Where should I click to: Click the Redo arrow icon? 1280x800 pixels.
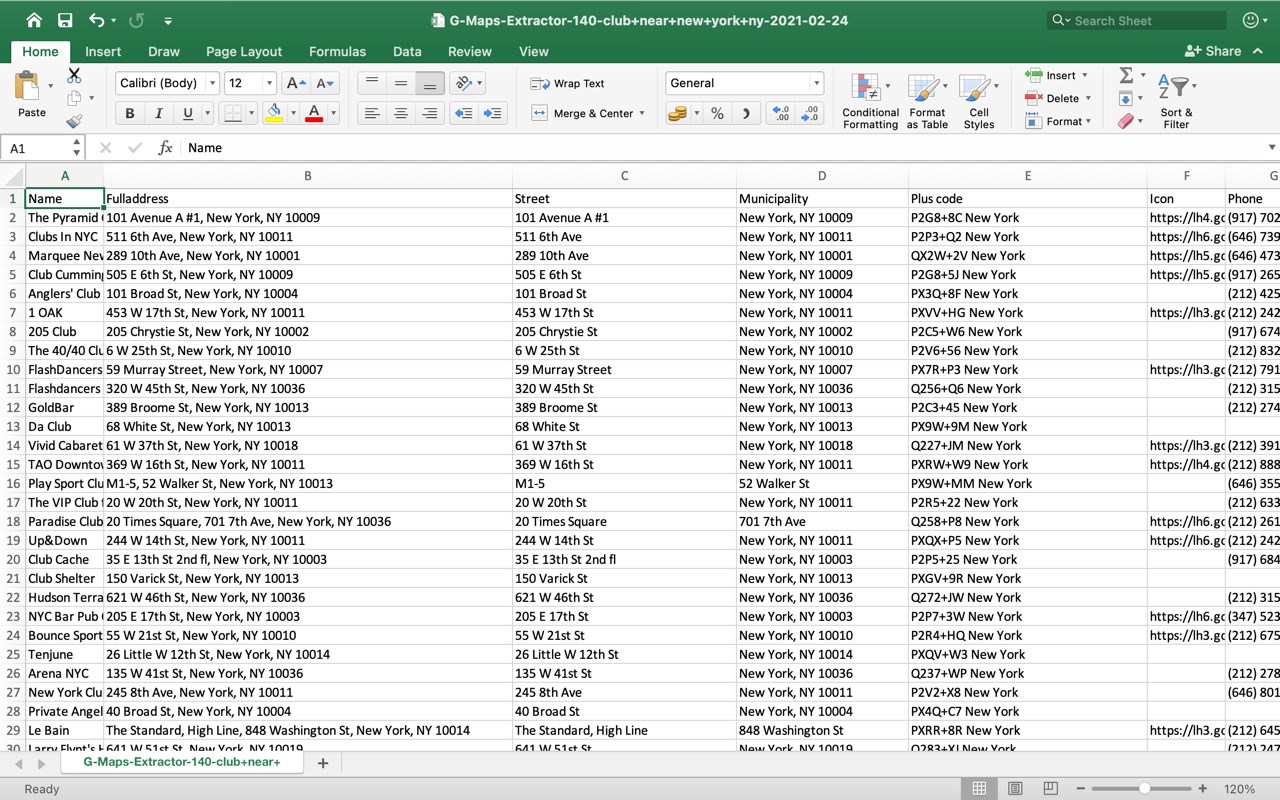(x=136, y=20)
